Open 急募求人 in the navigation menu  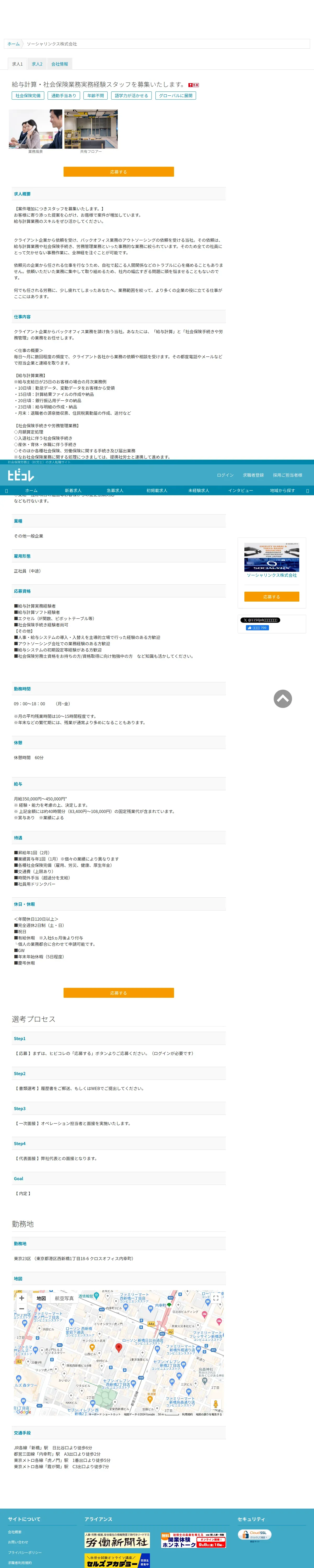(115, 491)
